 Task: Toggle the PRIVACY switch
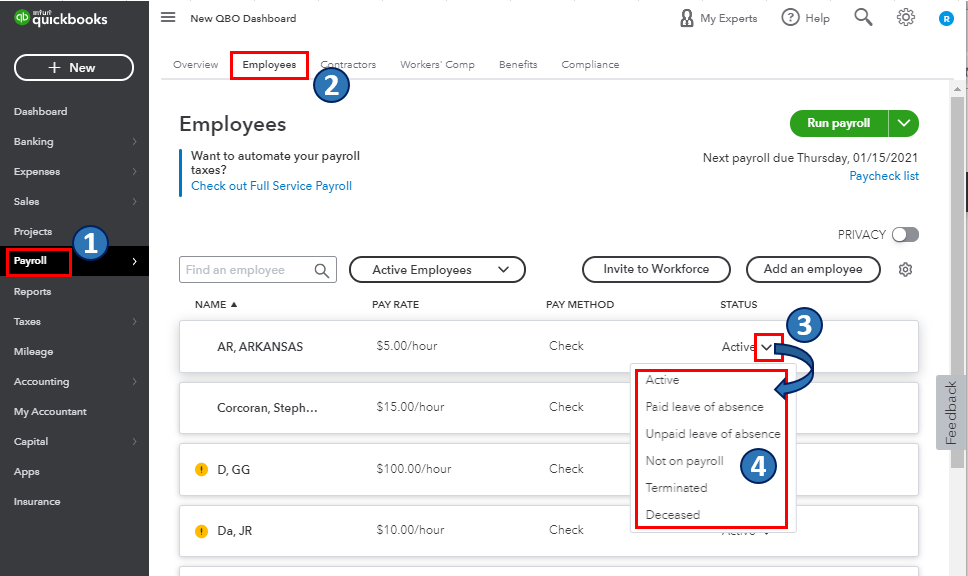tap(905, 234)
